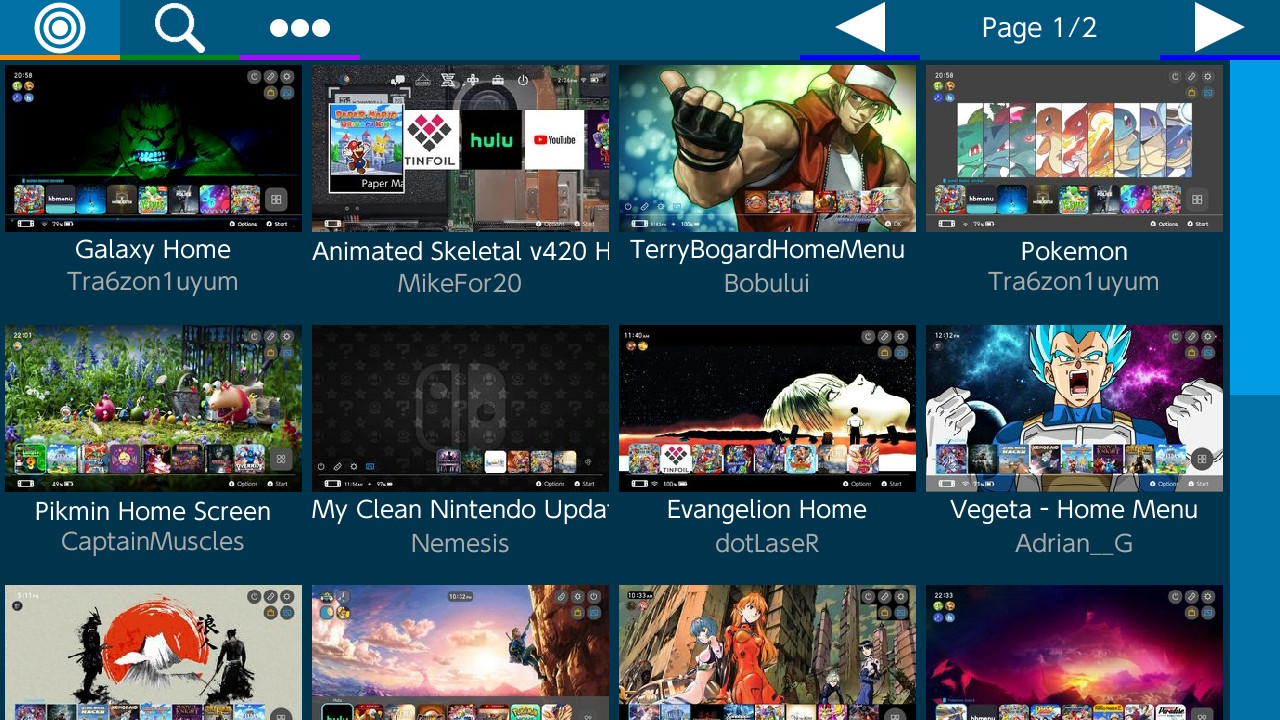Open the Pikmin Home Screen theme
The height and width of the screenshot is (720, 1280).
pos(153,407)
